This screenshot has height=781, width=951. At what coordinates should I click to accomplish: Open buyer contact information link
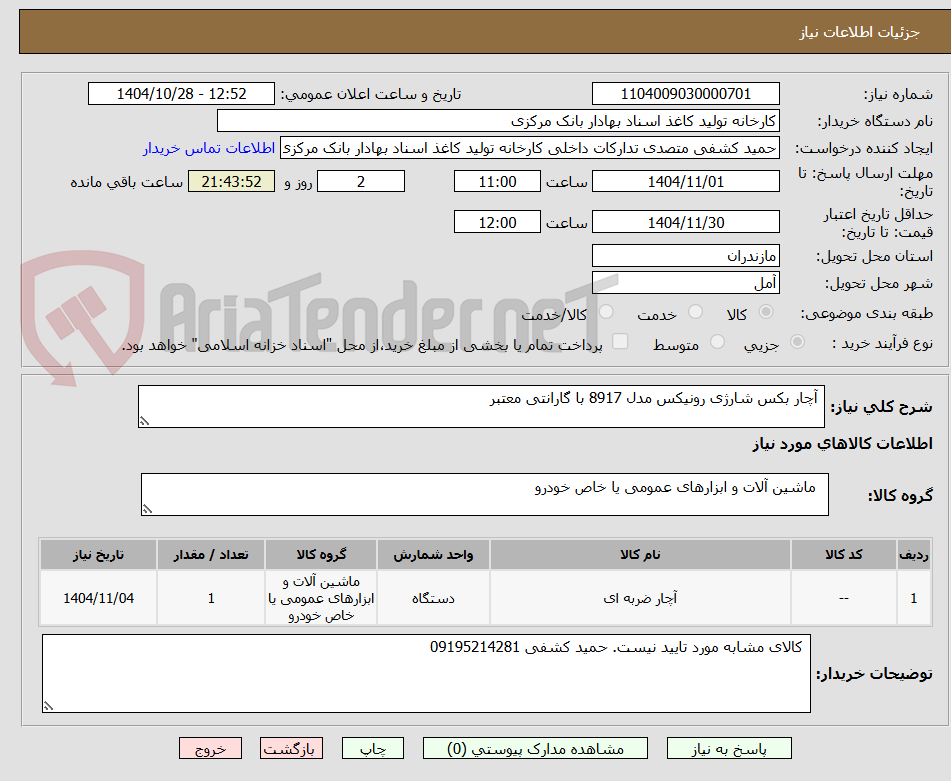209,148
